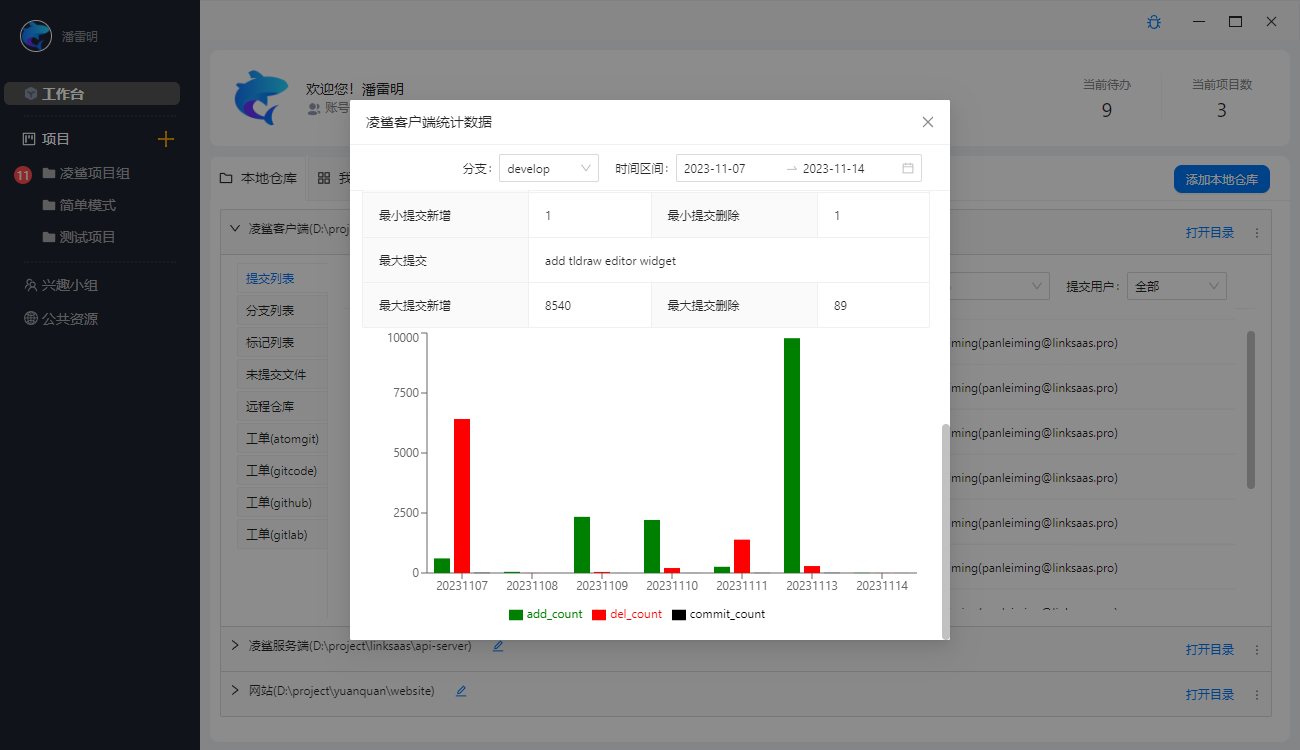This screenshot has height=750, width=1300.
Task: Click the bug debug icon in title bar
Action: pos(1154,21)
